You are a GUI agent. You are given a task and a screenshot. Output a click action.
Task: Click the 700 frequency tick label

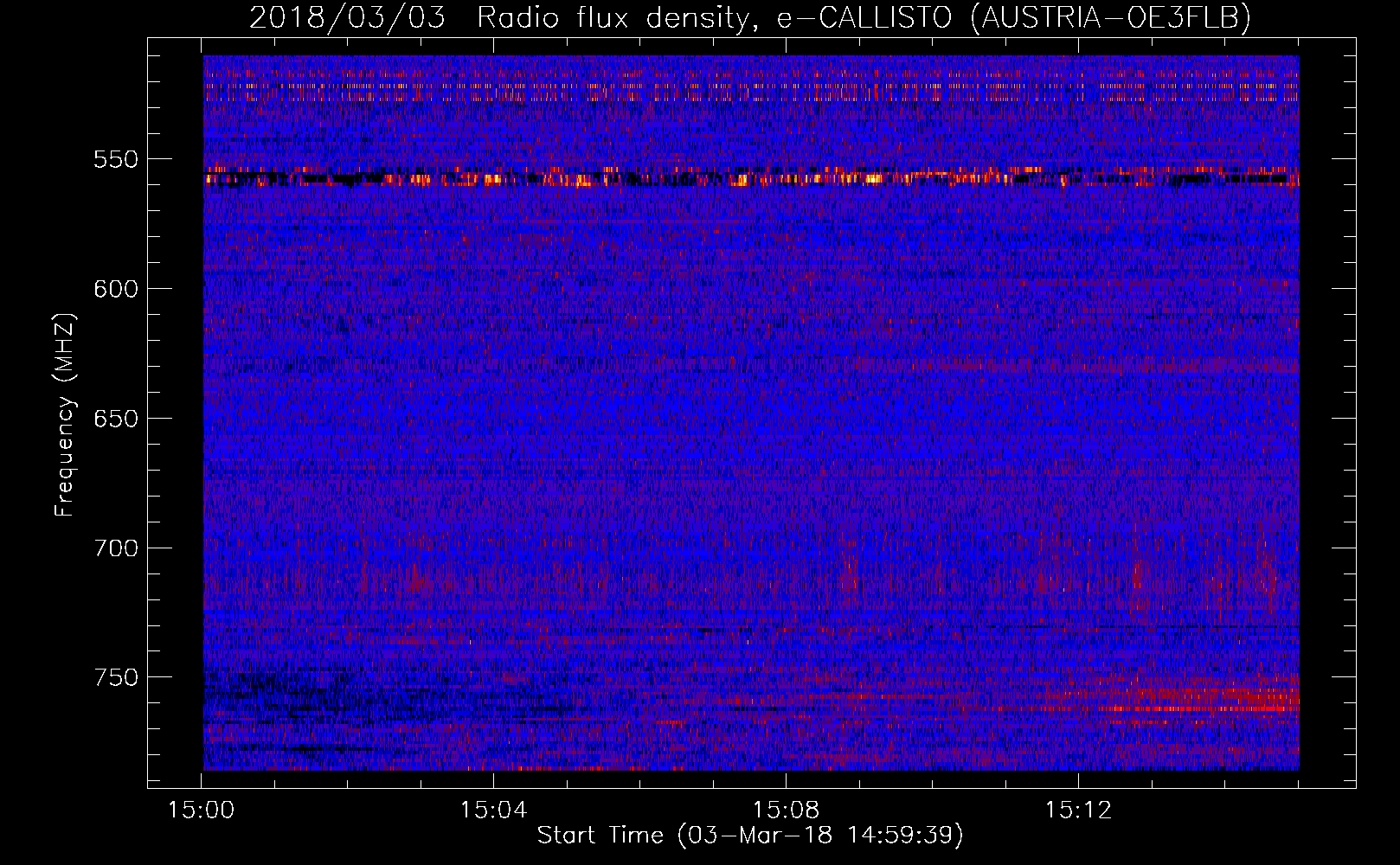tap(116, 548)
